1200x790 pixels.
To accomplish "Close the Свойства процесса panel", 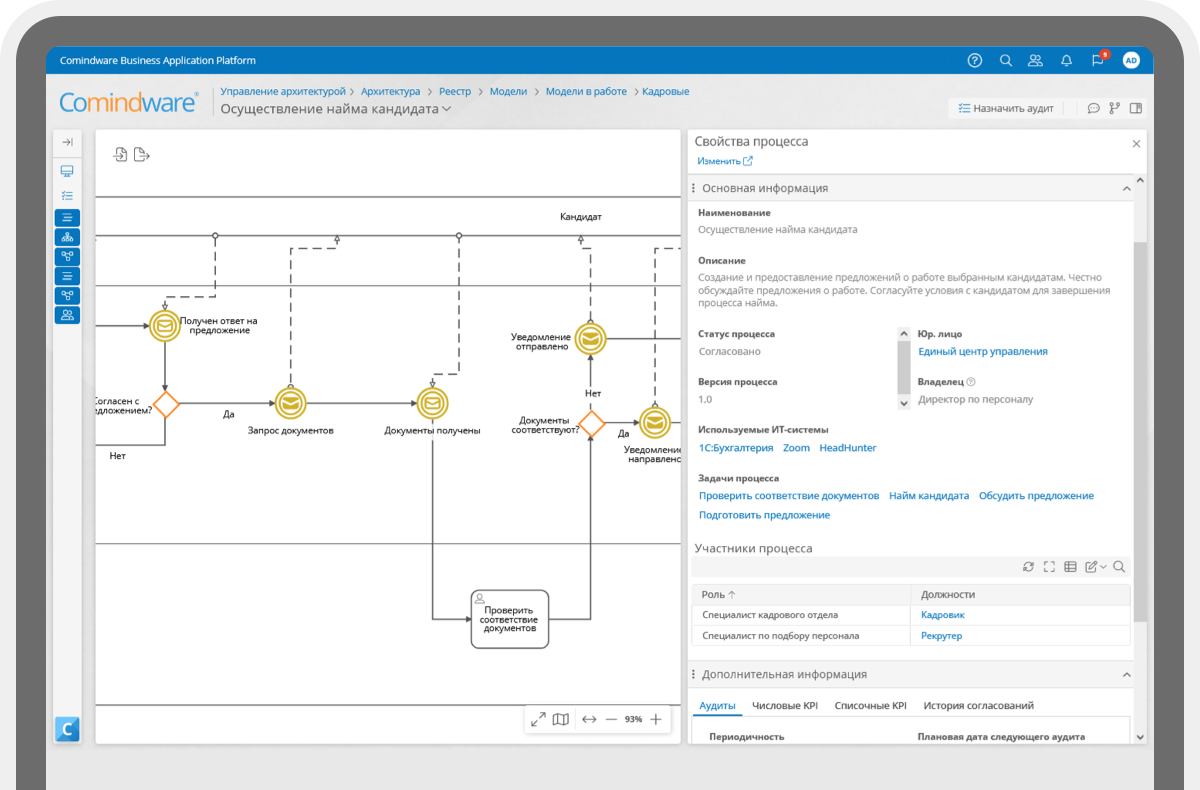I will coord(1136,144).
